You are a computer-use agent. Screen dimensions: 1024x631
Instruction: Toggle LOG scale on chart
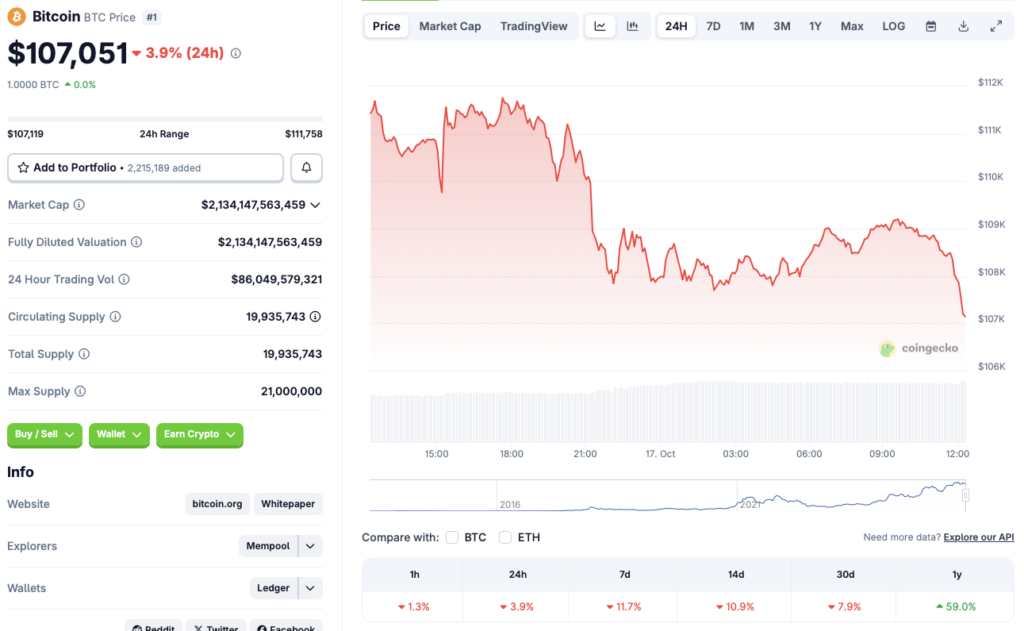pyautogui.click(x=893, y=26)
